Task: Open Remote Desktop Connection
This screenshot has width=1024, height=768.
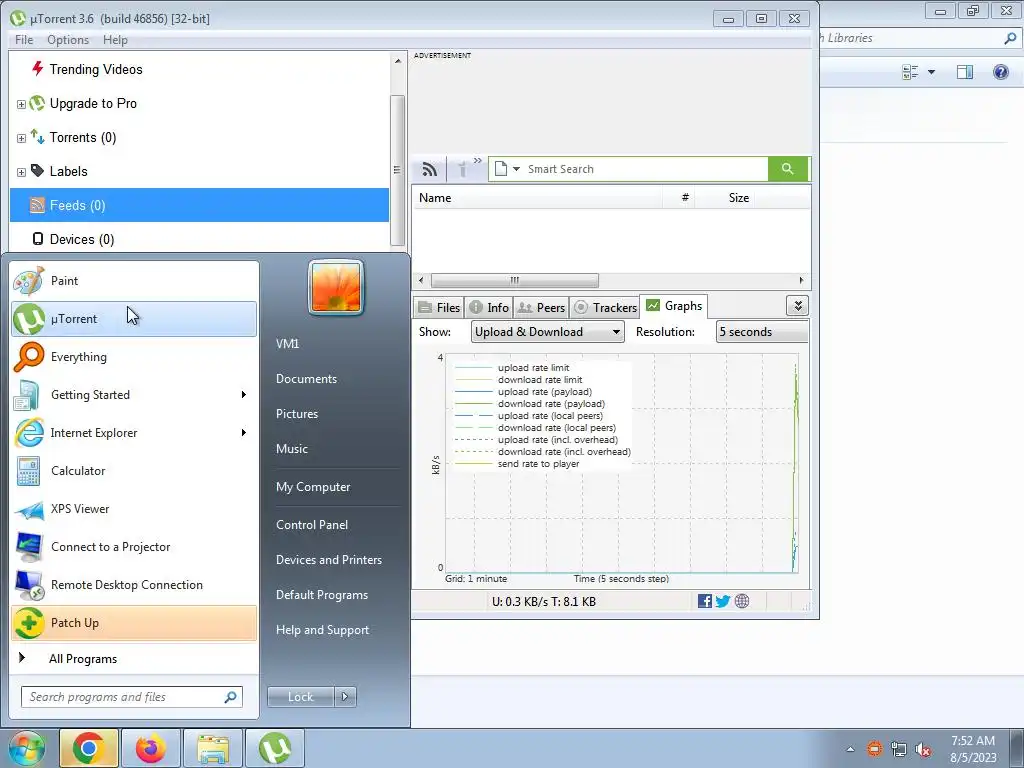Action: tap(134, 584)
